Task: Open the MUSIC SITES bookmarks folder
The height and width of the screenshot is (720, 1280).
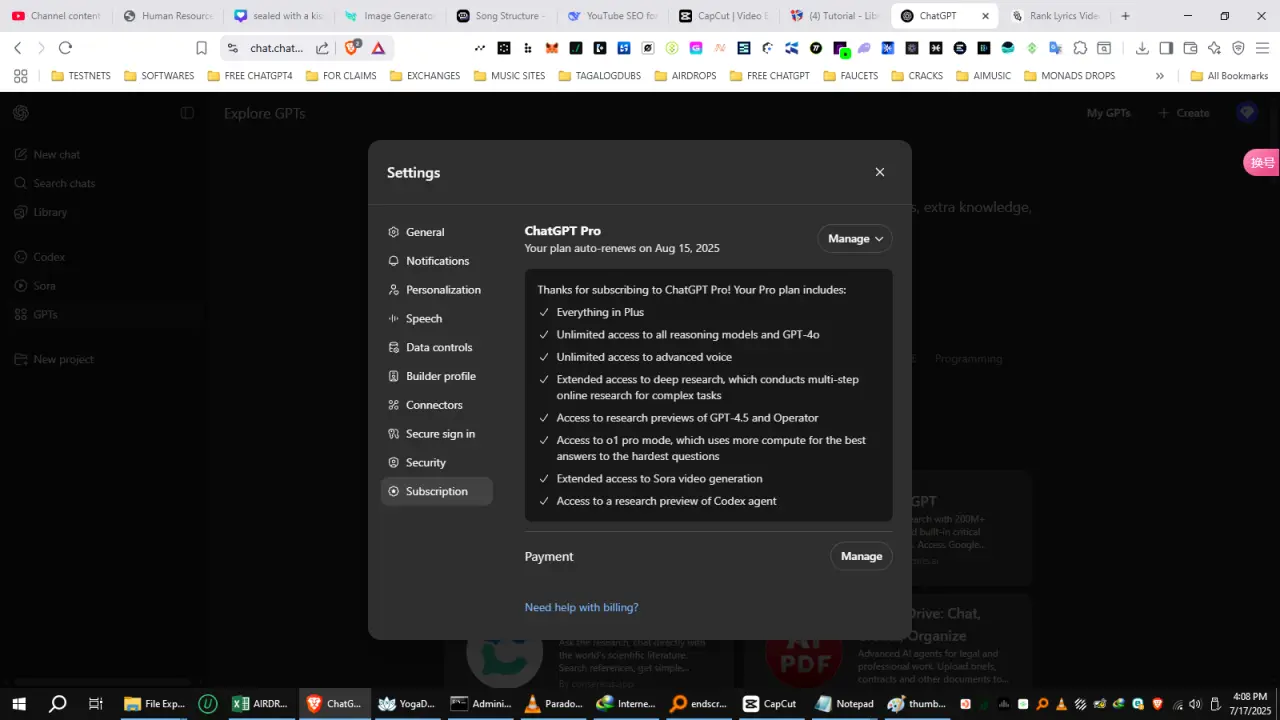Action: tap(510, 76)
